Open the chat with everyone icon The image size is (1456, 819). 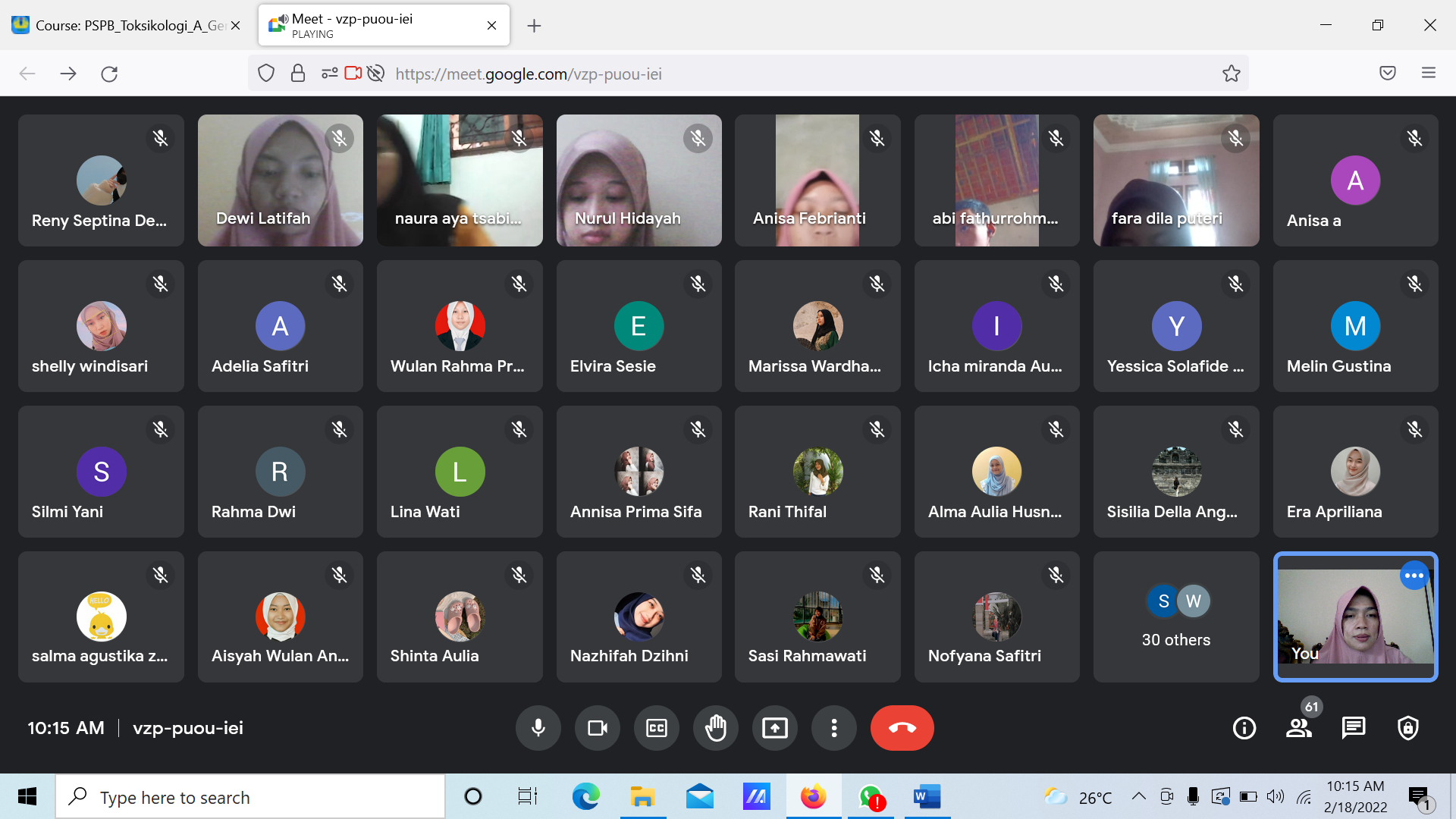point(1354,728)
